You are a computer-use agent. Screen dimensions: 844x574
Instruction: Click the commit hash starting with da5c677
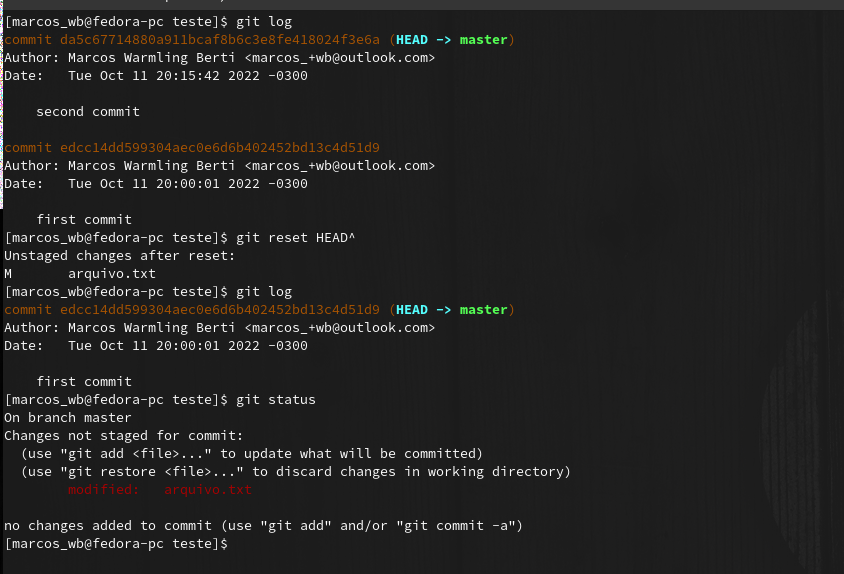coord(220,40)
